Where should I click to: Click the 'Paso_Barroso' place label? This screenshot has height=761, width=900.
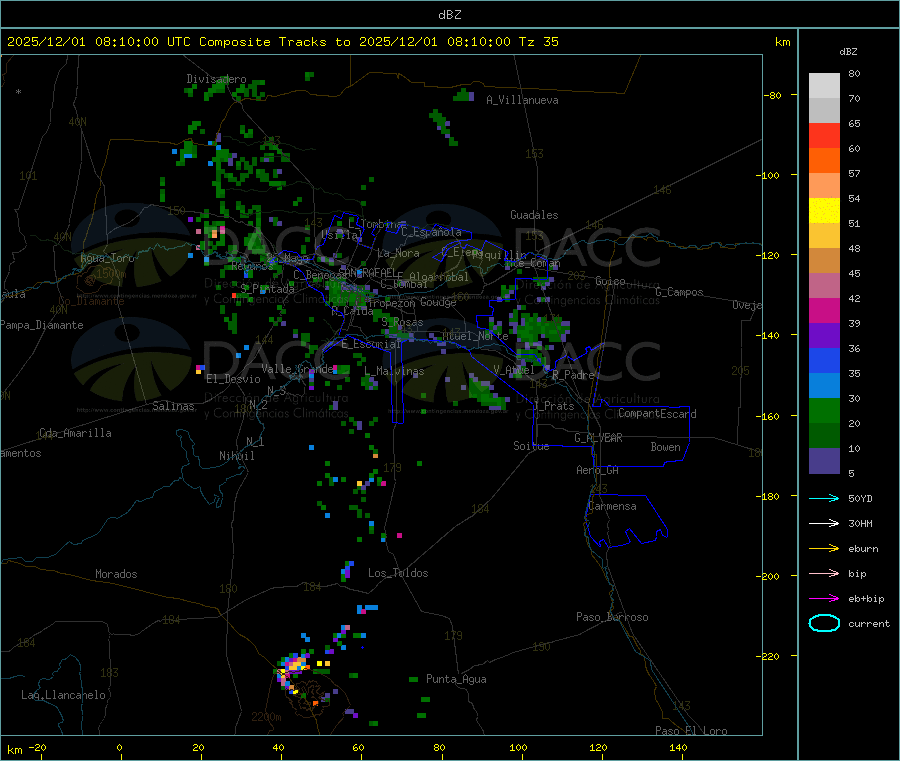(x=612, y=617)
